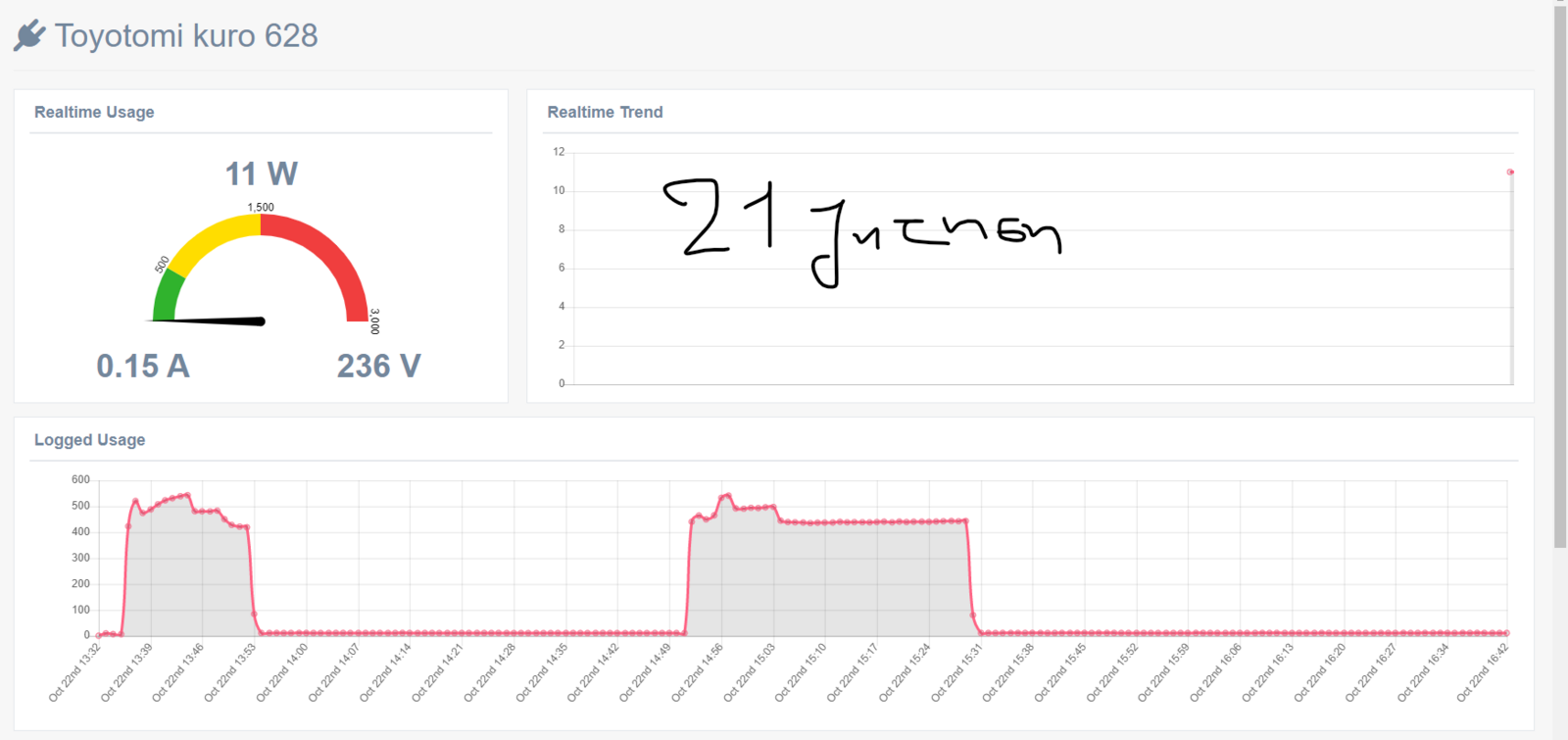Select the 0.15 A current reading

coord(143,366)
